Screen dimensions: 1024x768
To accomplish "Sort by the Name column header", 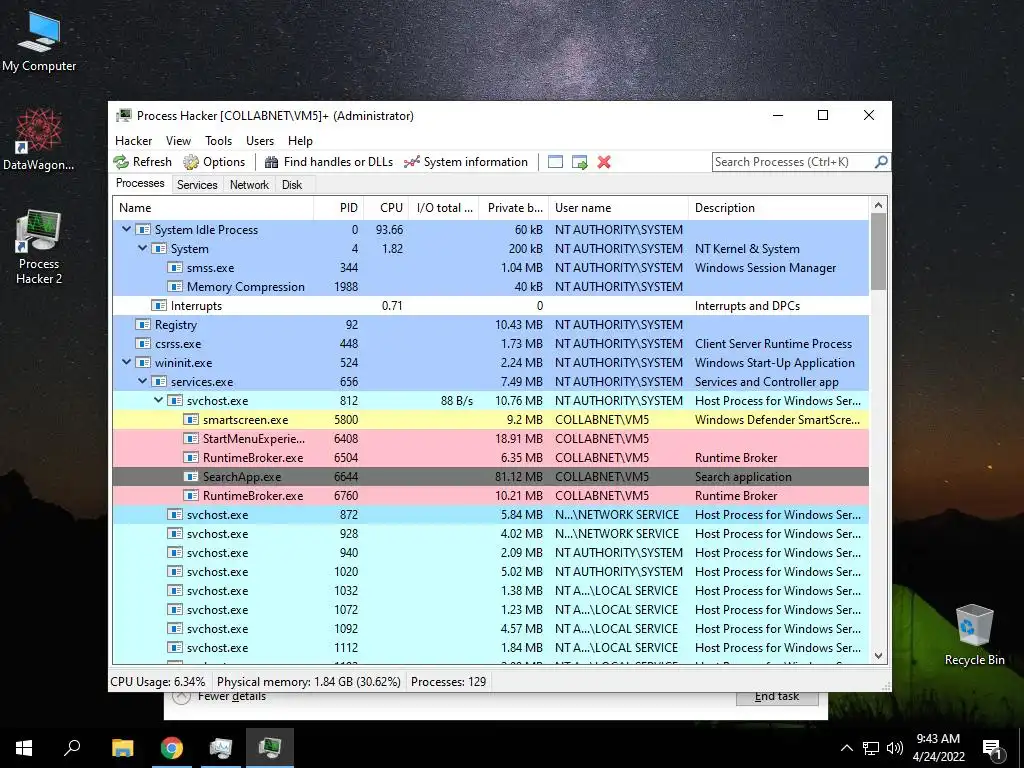I will 213,208.
